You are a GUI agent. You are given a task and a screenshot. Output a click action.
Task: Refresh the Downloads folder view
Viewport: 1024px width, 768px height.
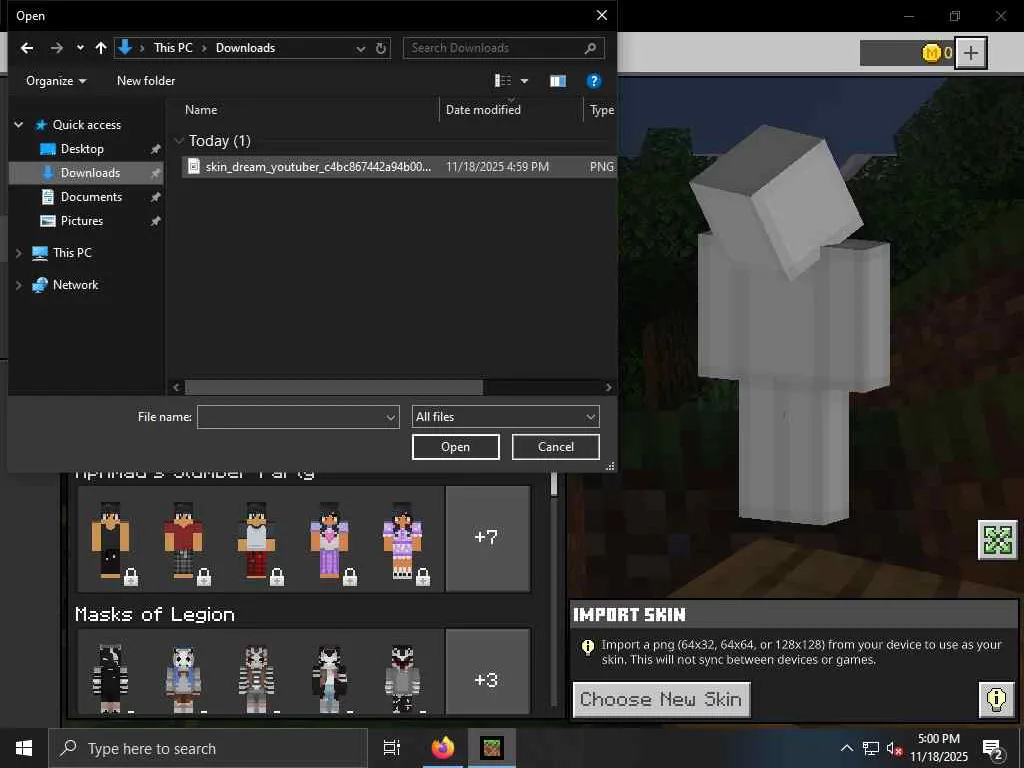[381, 48]
